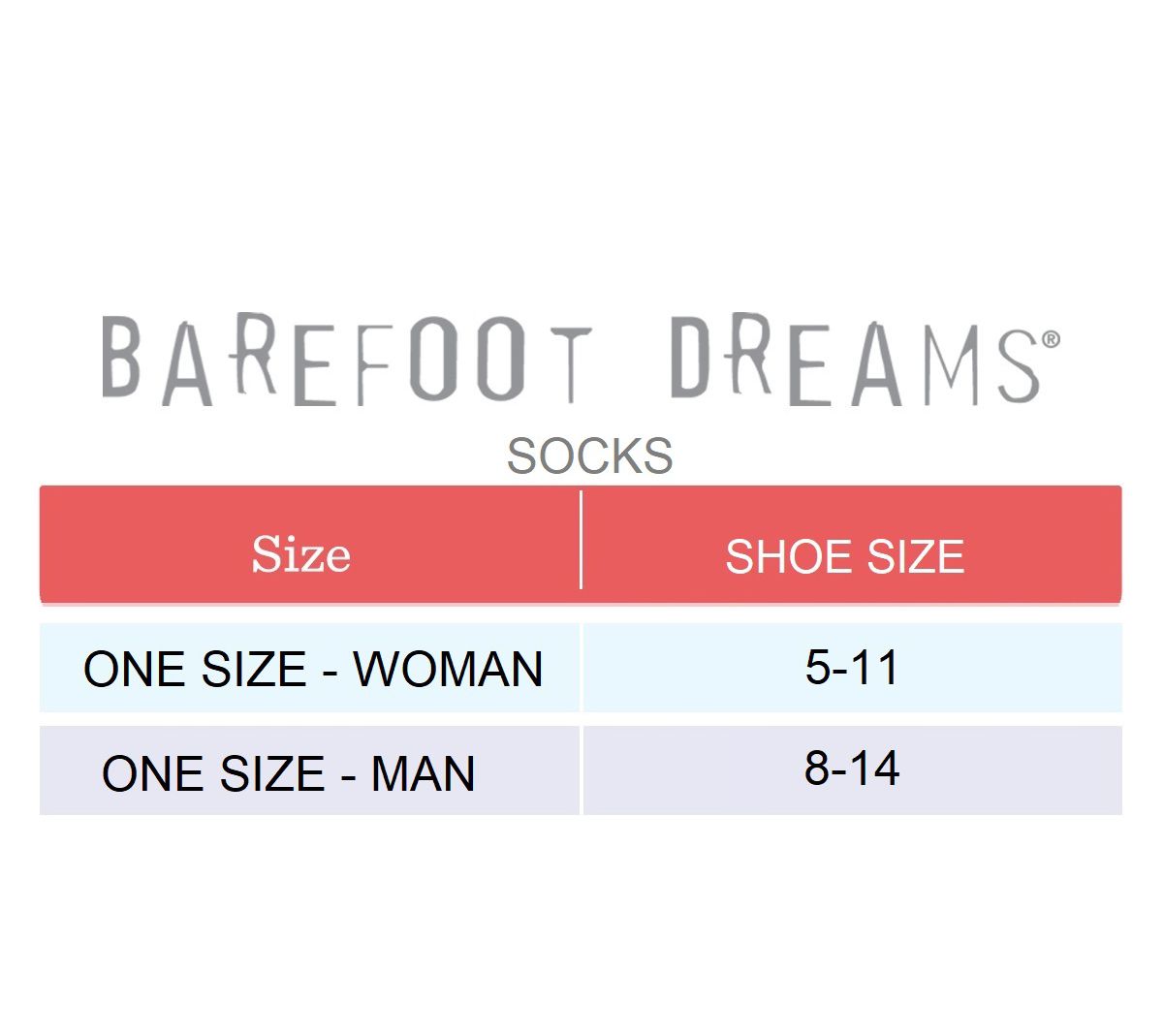Image resolution: width=1164 pixels, height=1036 pixels.
Task: Click the number 8 in men's range
Action: (x=817, y=769)
